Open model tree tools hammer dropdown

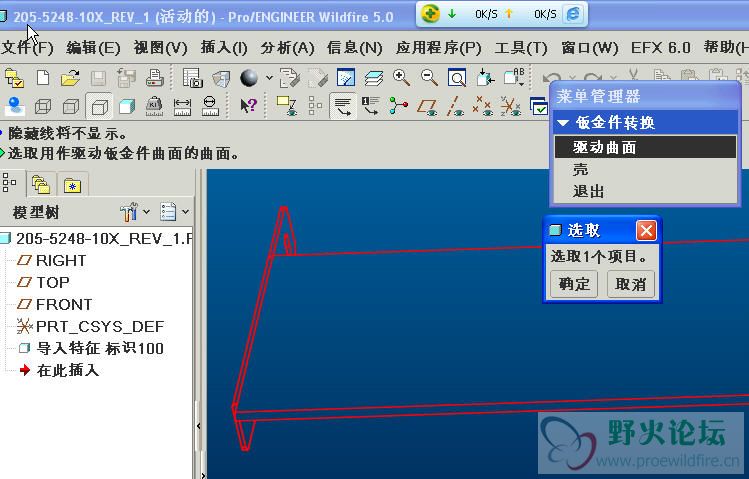pos(135,212)
